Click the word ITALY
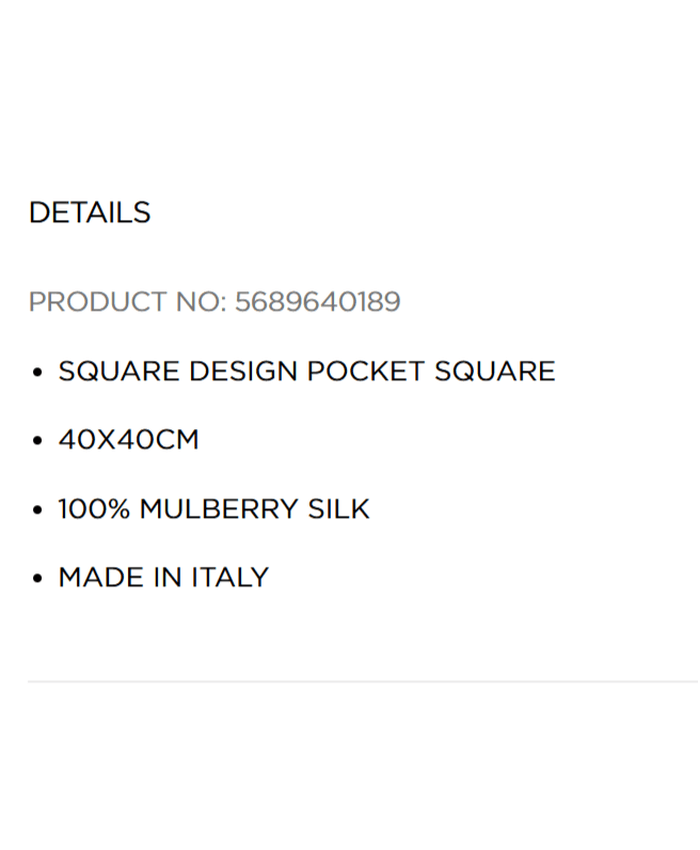 (229, 578)
